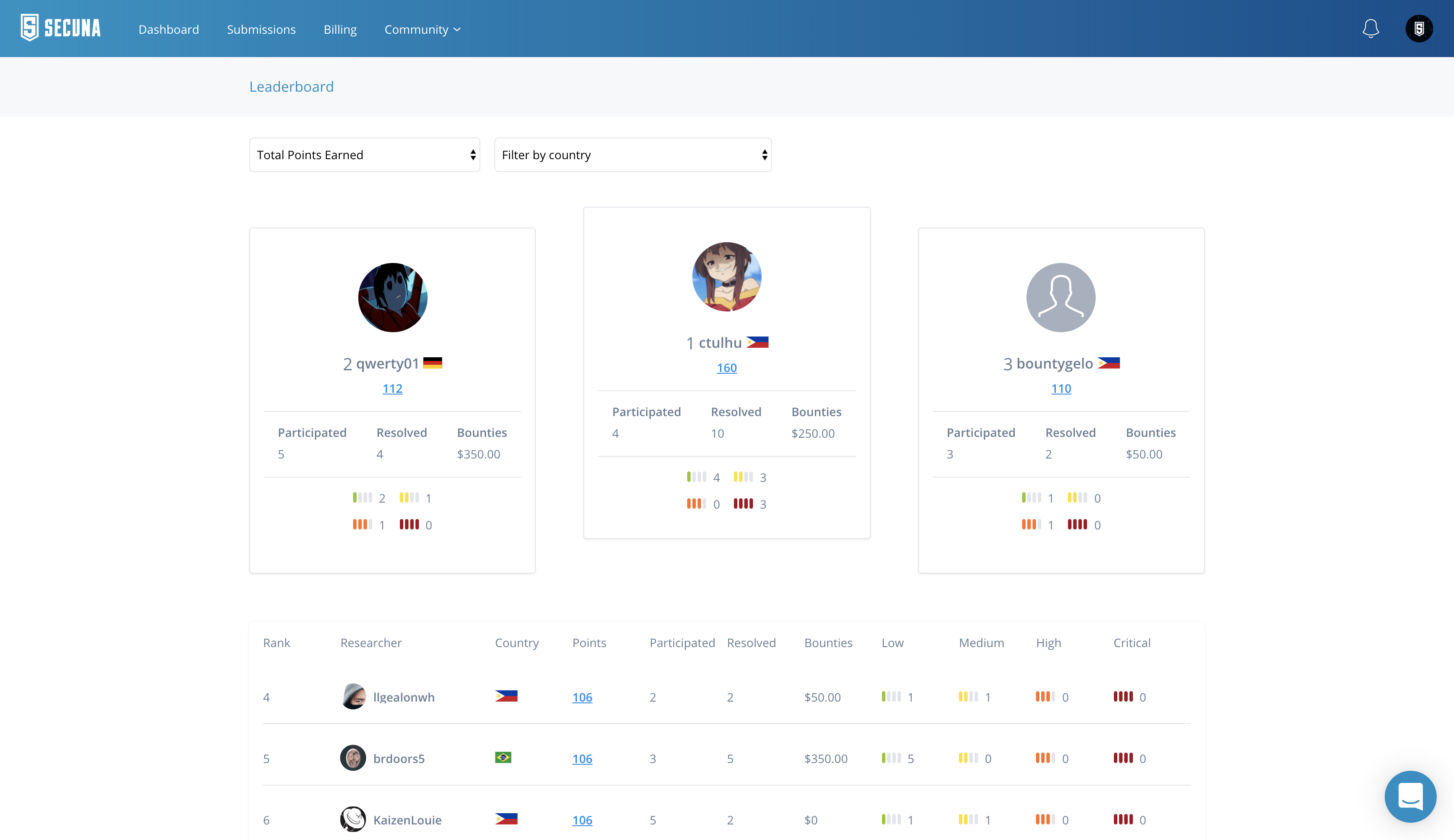Open the chat support bubble
This screenshot has height=840, width=1454.
pos(1410,796)
